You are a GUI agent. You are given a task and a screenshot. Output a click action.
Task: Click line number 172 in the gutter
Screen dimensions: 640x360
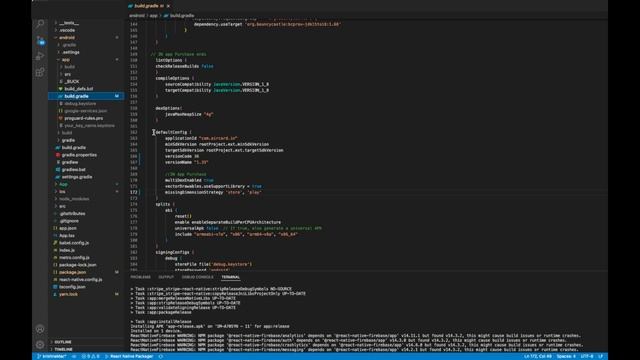pyautogui.click(x=133, y=192)
